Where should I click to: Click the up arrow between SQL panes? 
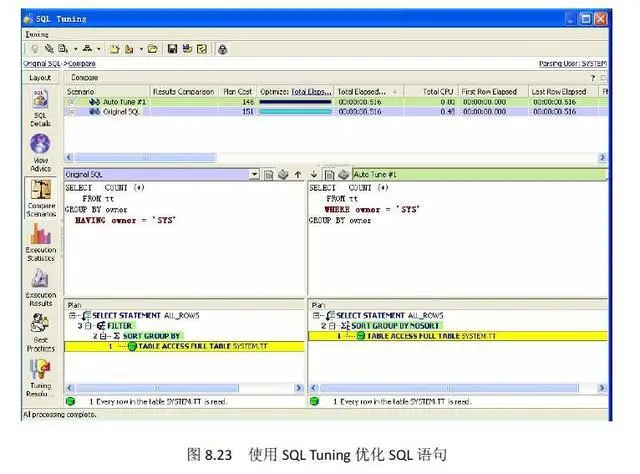(298, 175)
